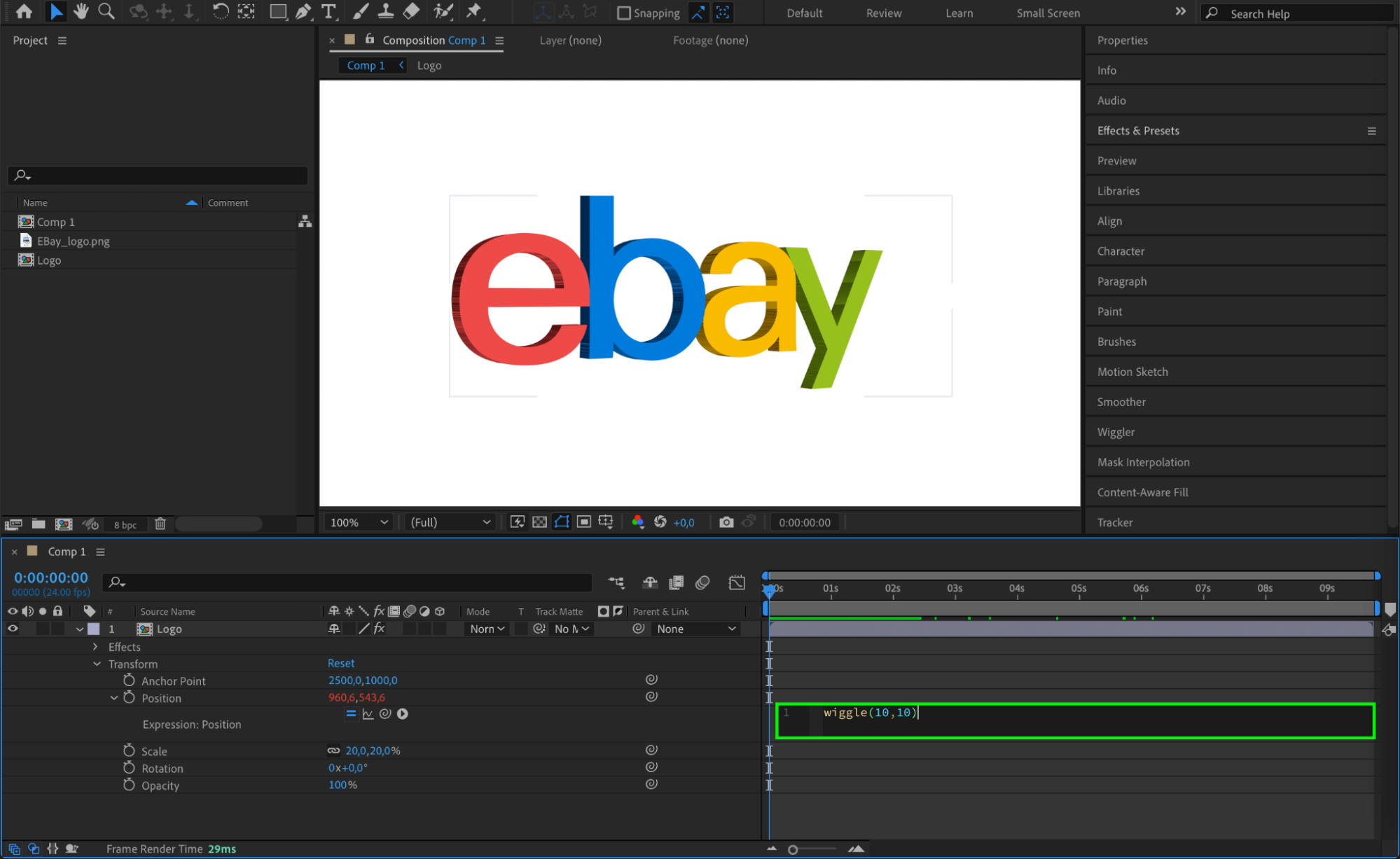1400x859 pixels.
Task: Select the Type tool
Action: [x=328, y=11]
